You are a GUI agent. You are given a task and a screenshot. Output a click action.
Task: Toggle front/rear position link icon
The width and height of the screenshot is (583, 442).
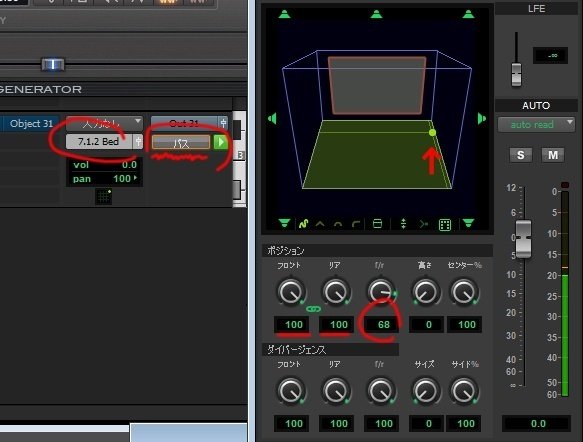click(x=313, y=309)
